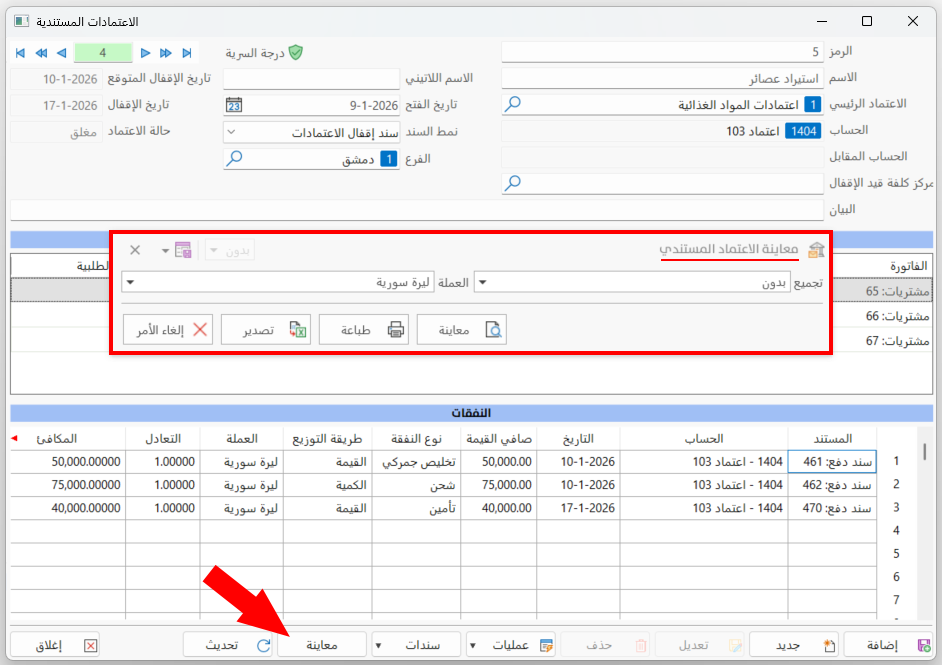Open the calendar picker for تاريخ الفتح

234,105
